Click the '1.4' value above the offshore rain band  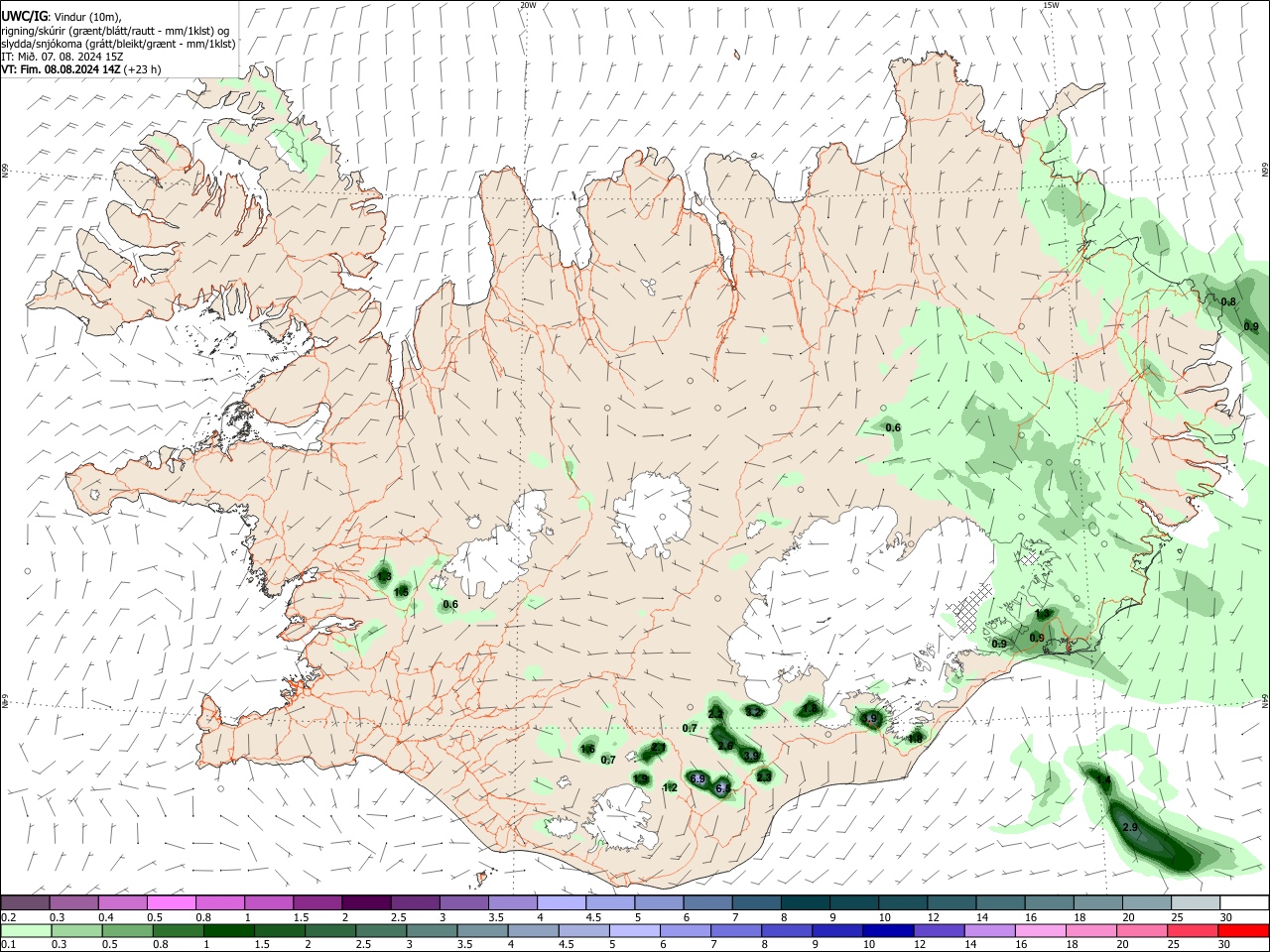pyautogui.click(x=1104, y=780)
